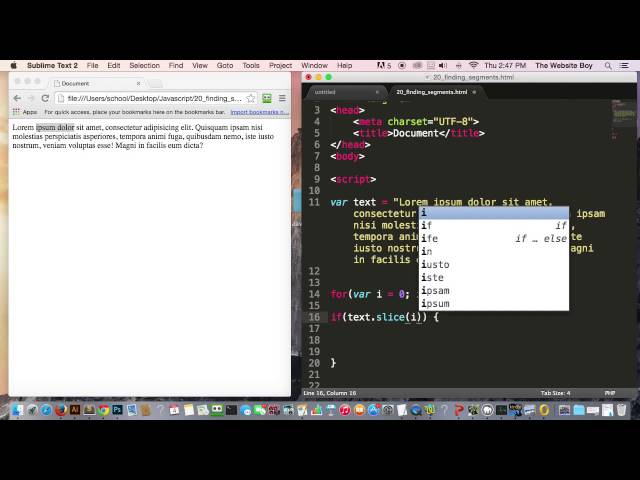The height and width of the screenshot is (480, 640).
Task: Open the Project menu
Action: click(x=280, y=65)
